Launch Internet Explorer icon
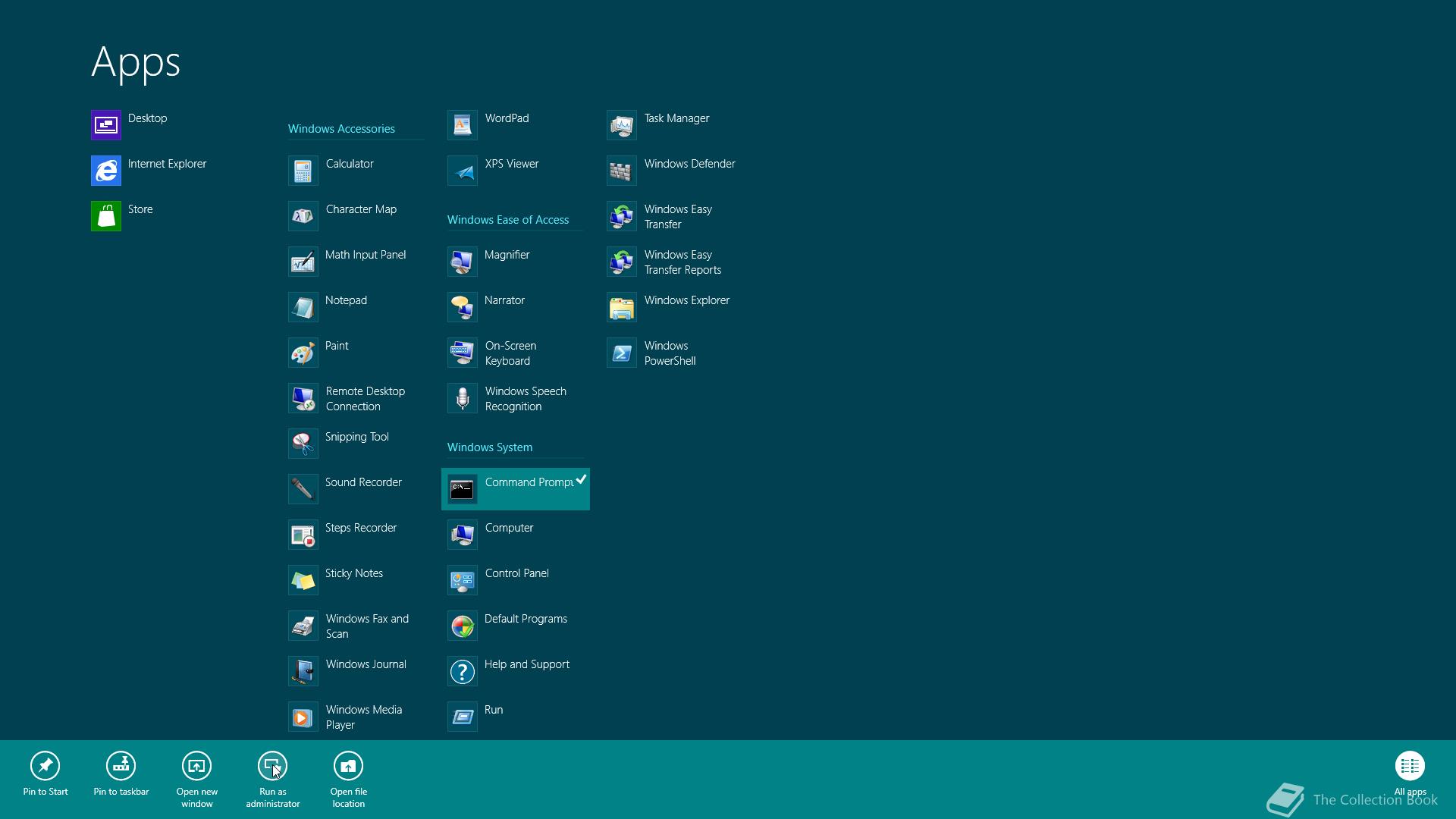 tap(106, 171)
